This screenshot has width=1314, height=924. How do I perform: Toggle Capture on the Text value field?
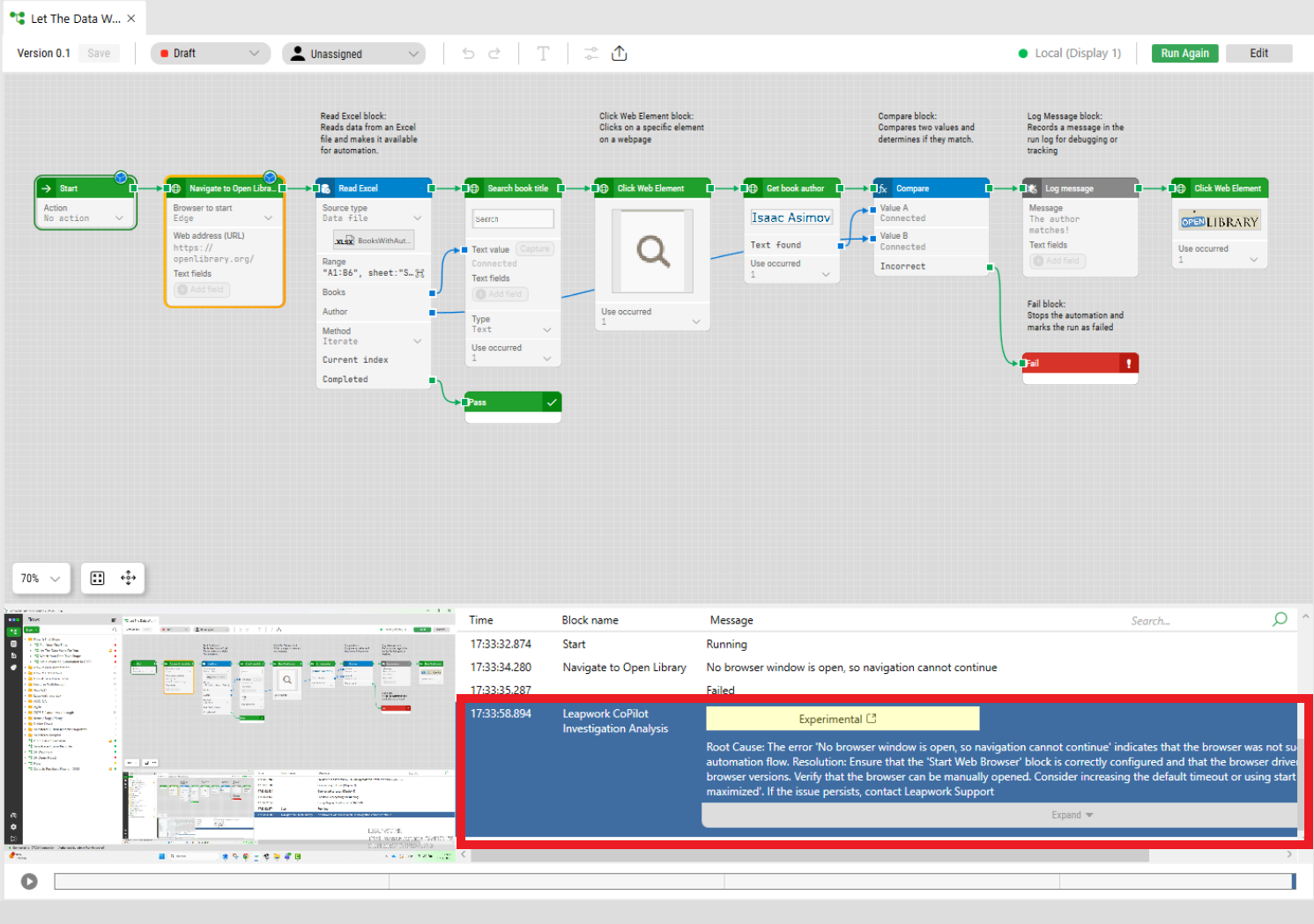pyautogui.click(x=534, y=248)
